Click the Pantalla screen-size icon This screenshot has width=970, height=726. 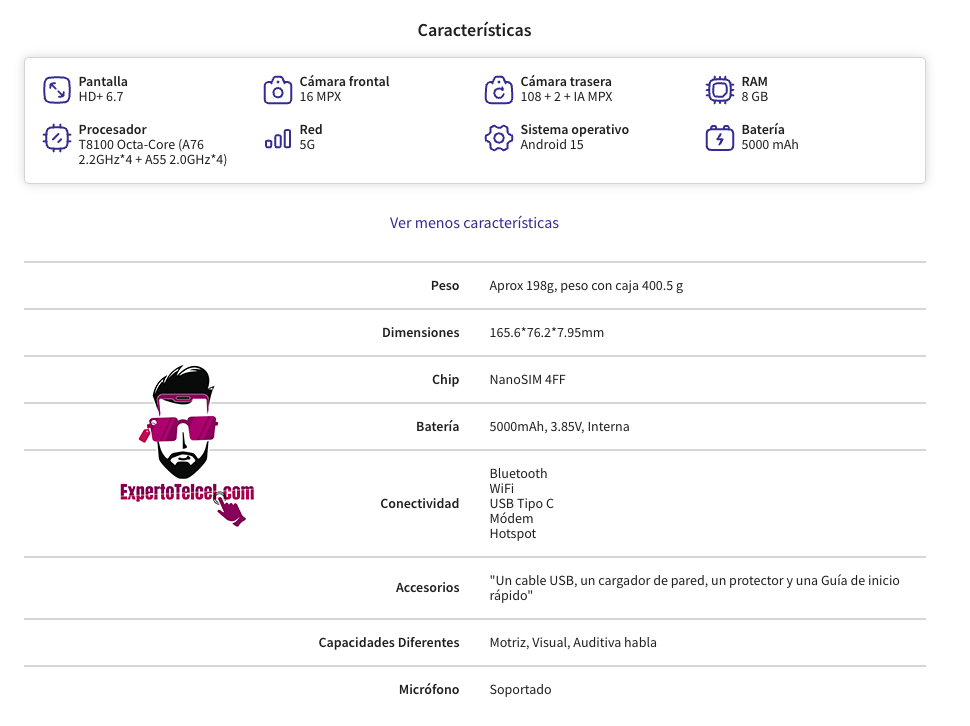coord(56,90)
